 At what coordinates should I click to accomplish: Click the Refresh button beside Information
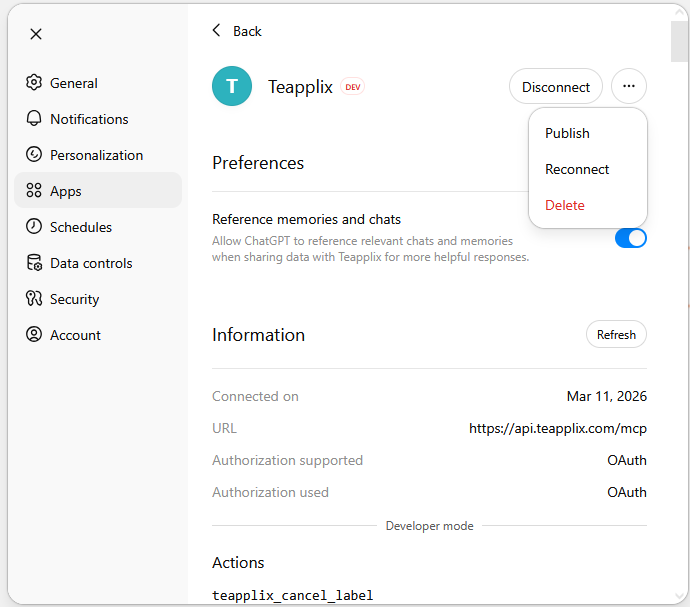[616, 335]
